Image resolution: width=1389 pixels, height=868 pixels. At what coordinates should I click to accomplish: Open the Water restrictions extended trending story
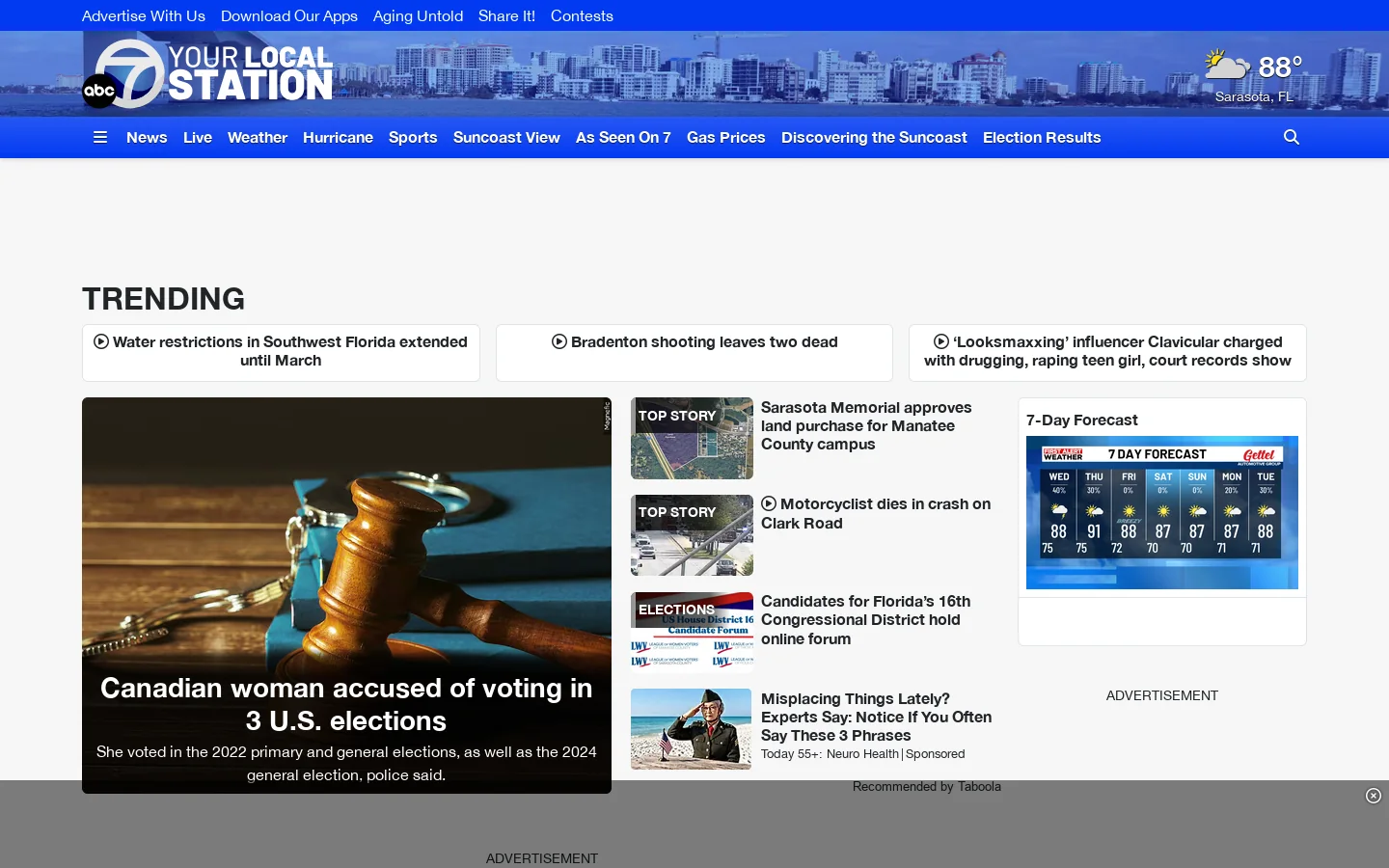(281, 351)
